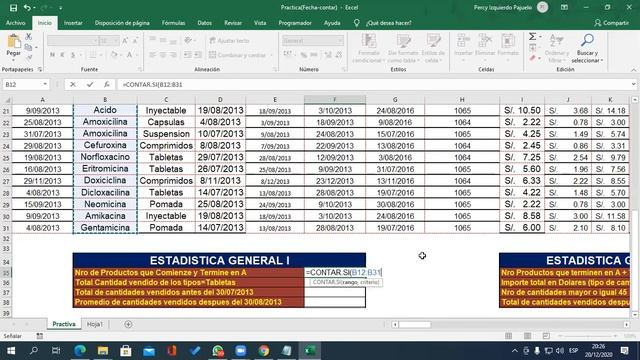The width and height of the screenshot is (640, 360).
Task: Click the Insertar cells icon
Action: click(x=463, y=41)
